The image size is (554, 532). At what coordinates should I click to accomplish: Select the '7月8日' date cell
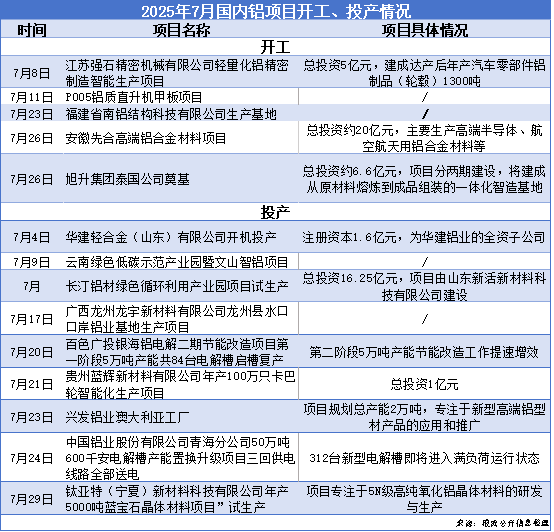point(32,73)
